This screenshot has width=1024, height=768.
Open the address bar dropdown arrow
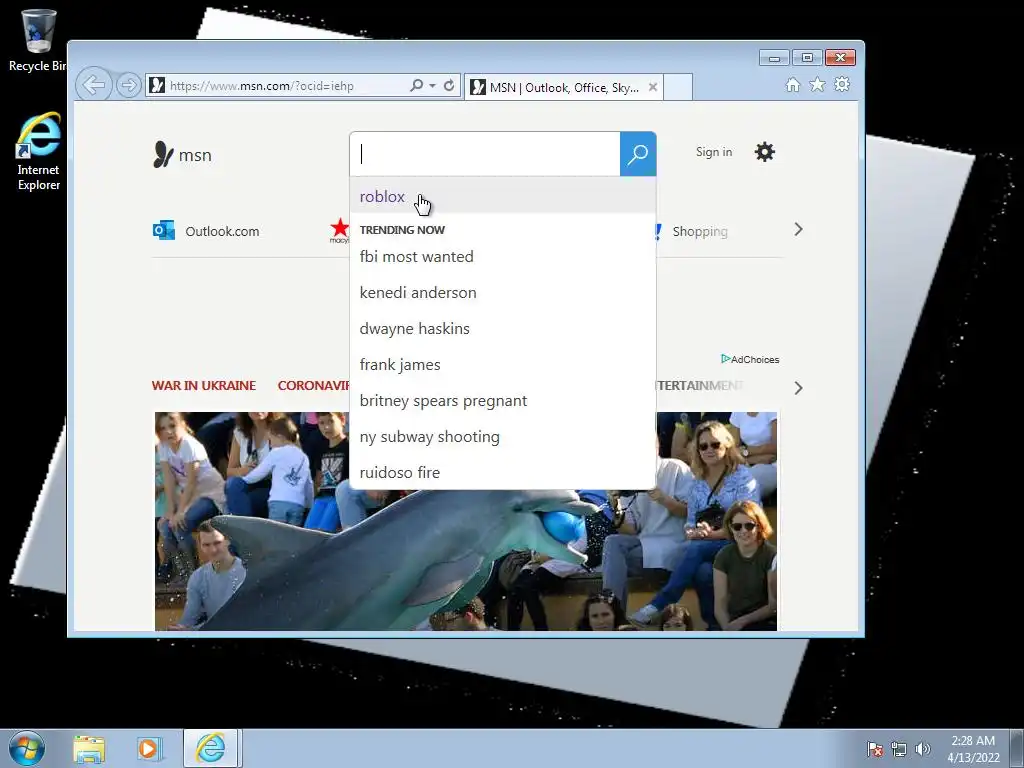432,86
